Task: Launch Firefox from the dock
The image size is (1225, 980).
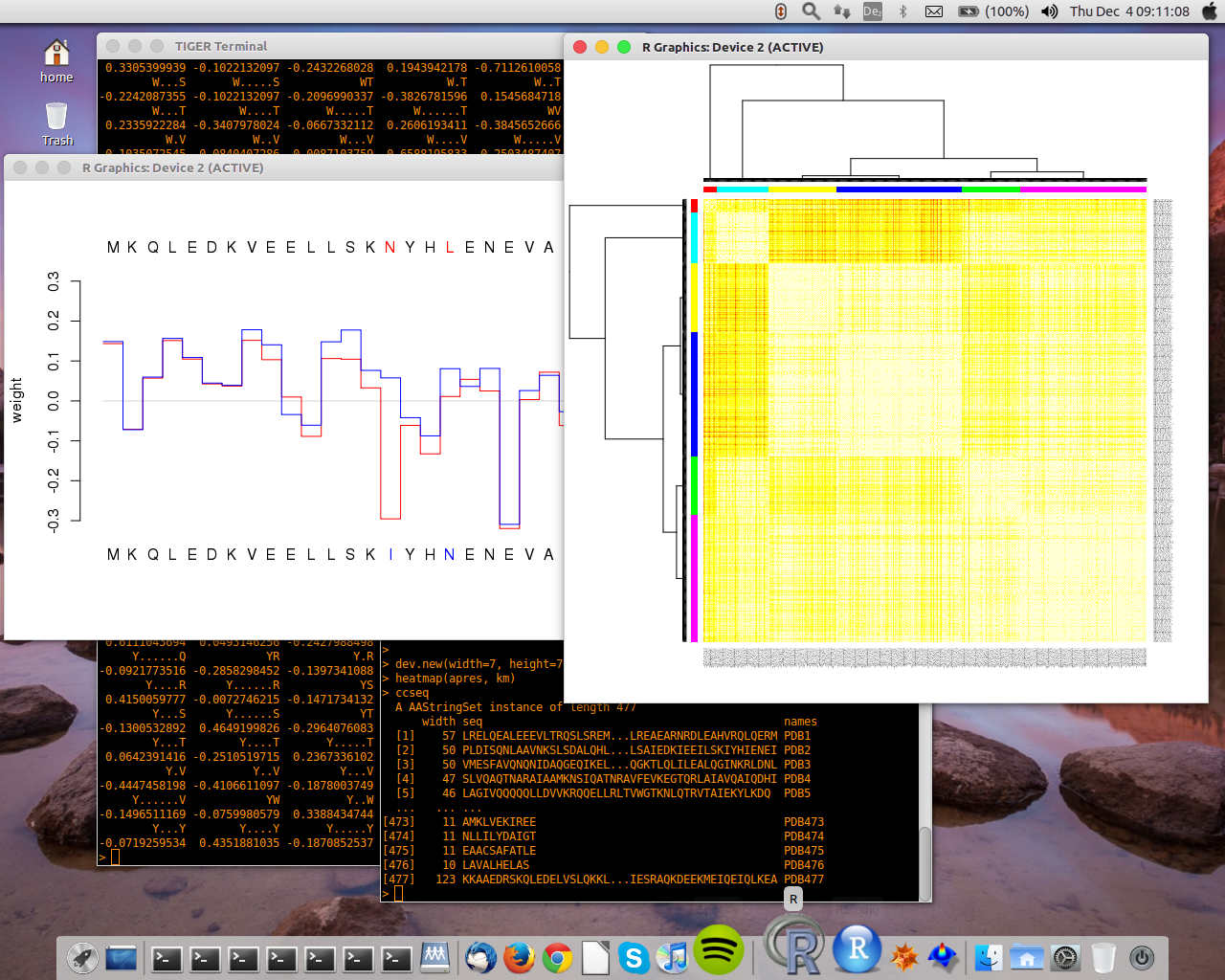Action: click(x=519, y=957)
